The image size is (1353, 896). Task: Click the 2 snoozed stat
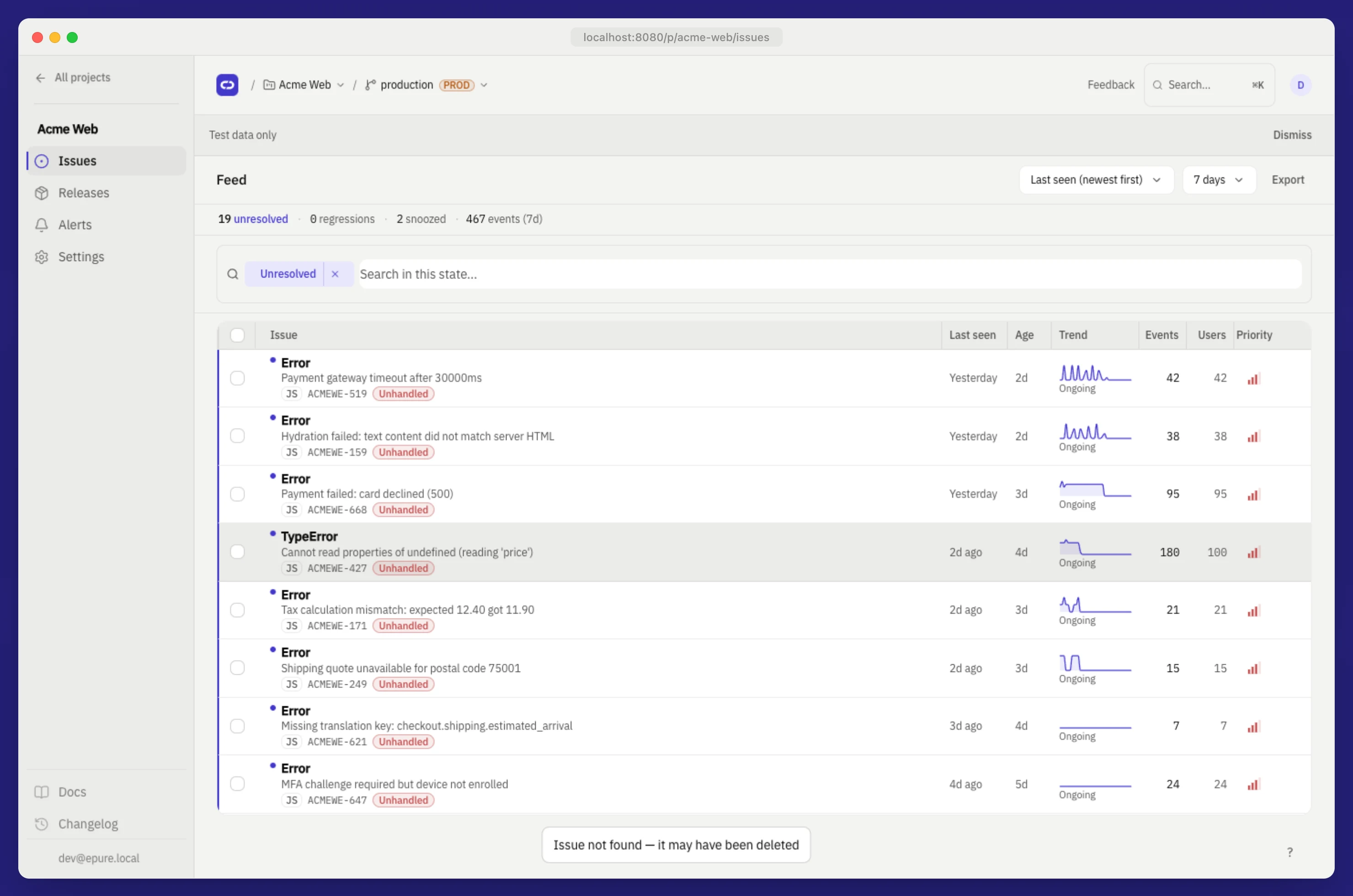click(x=421, y=219)
